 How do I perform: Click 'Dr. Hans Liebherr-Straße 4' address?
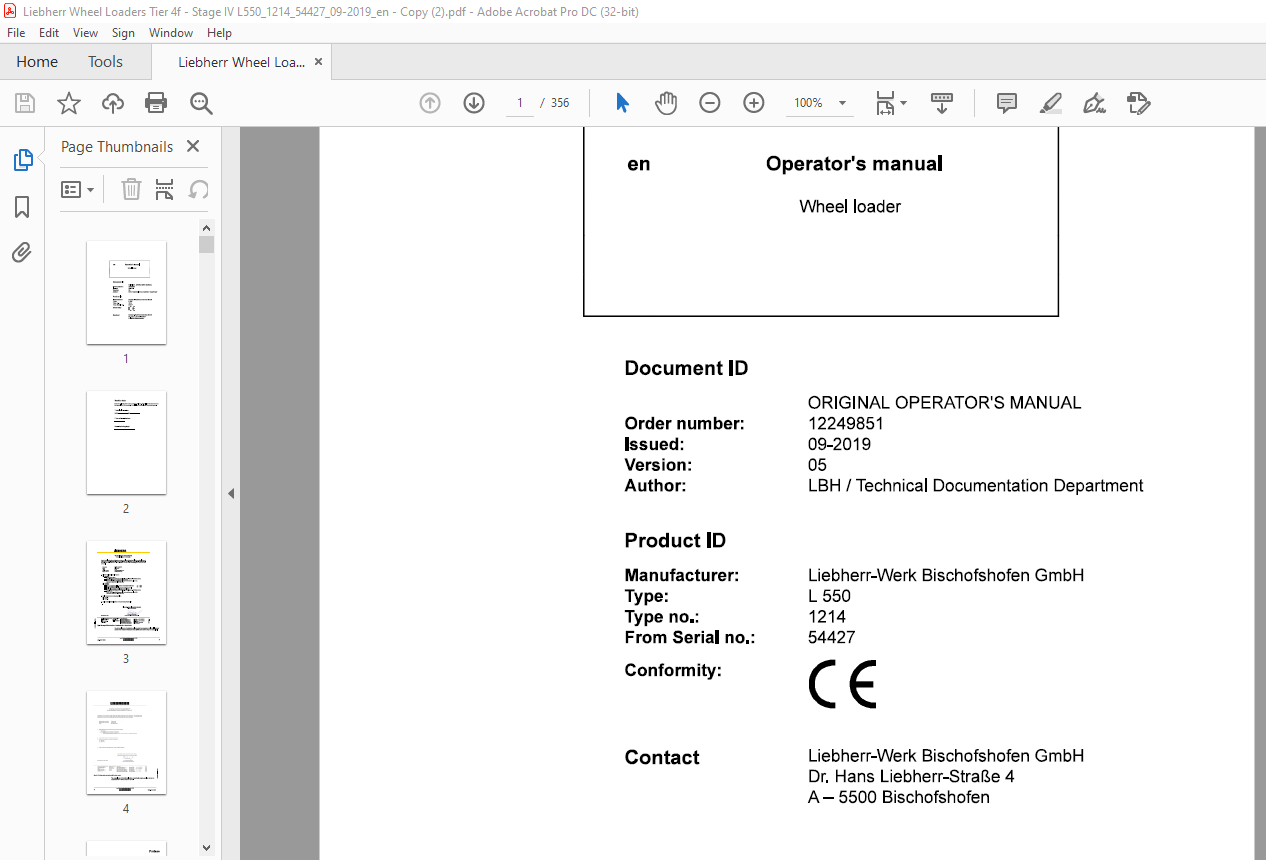point(911,777)
